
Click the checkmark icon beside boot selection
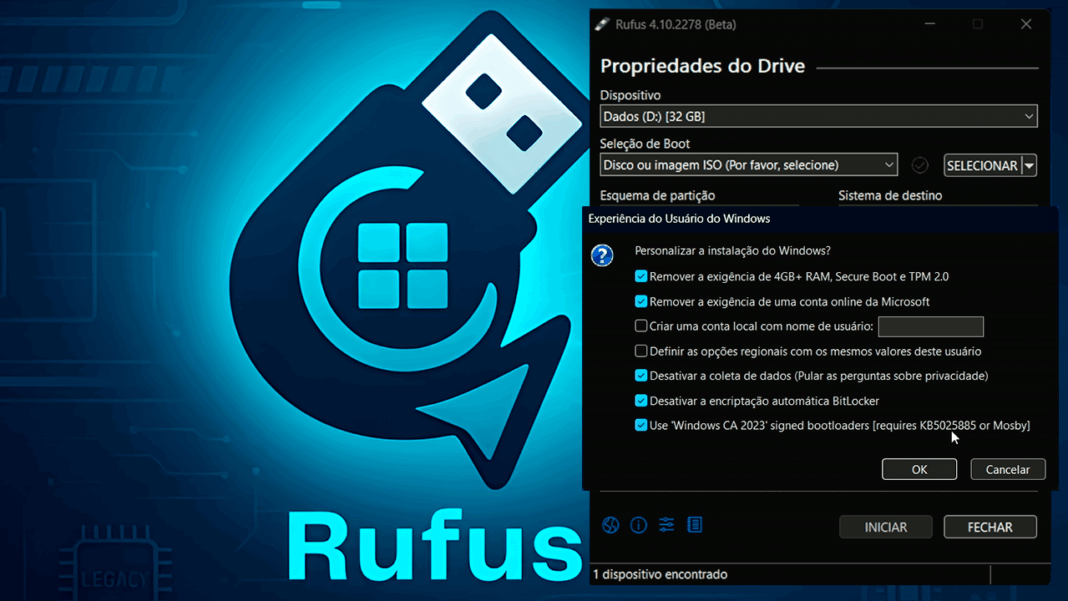(x=920, y=165)
